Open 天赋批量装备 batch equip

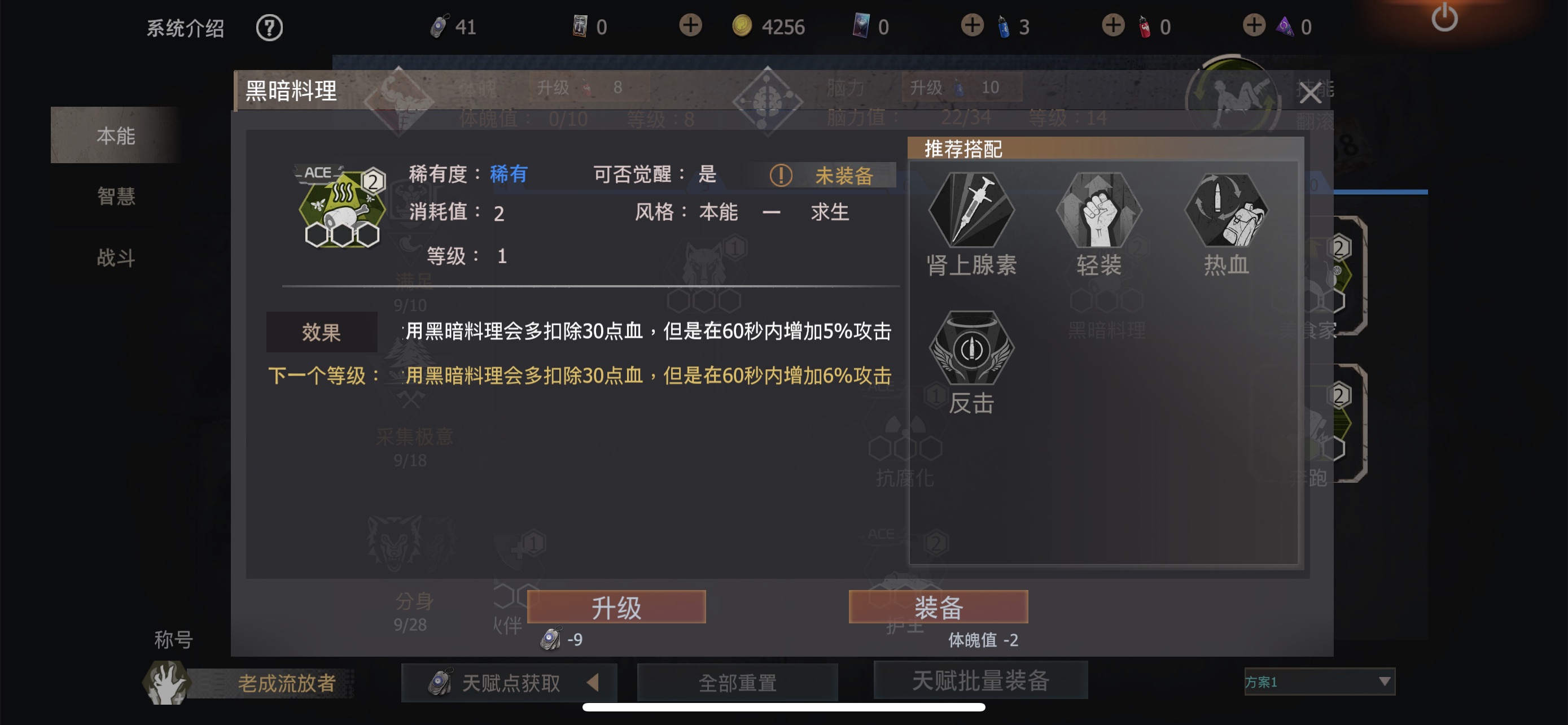click(980, 680)
